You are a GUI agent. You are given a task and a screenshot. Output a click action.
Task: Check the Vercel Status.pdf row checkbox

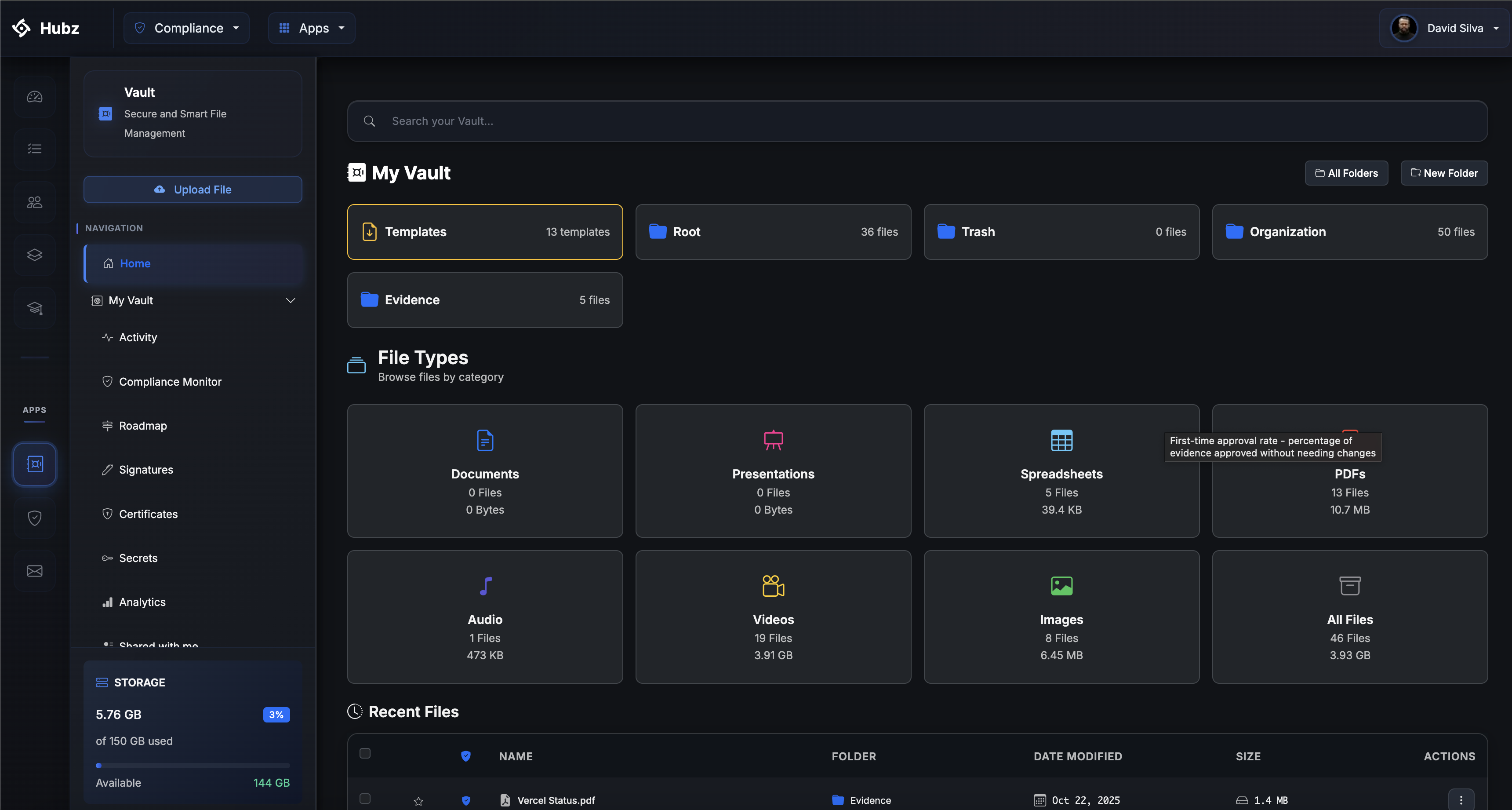coord(365,799)
